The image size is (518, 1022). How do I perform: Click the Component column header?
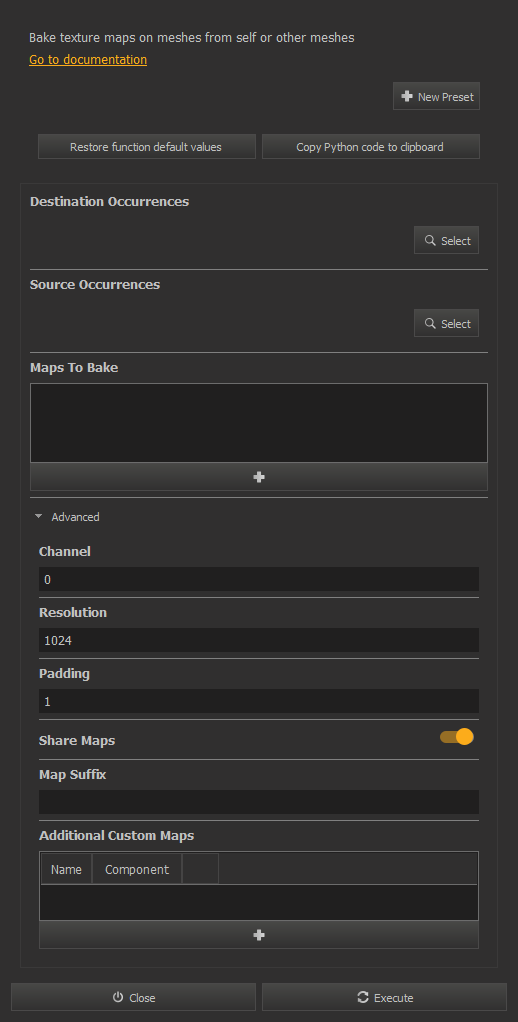tap(137, 869)
